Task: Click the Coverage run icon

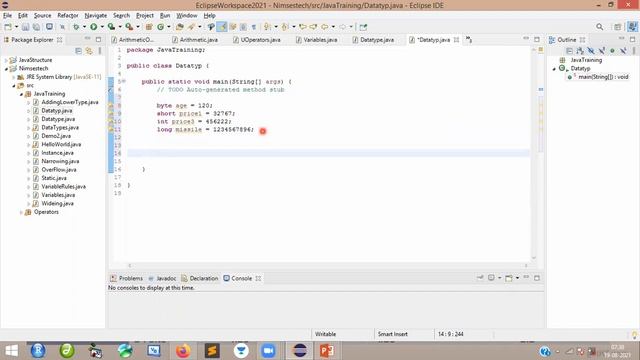Action: pyautogui.click(x=111, y=27)
